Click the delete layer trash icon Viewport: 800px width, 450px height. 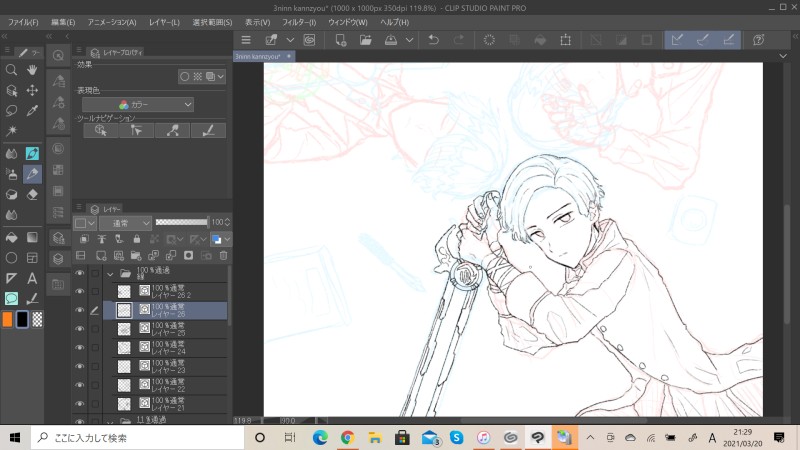[x=224, y=256]
